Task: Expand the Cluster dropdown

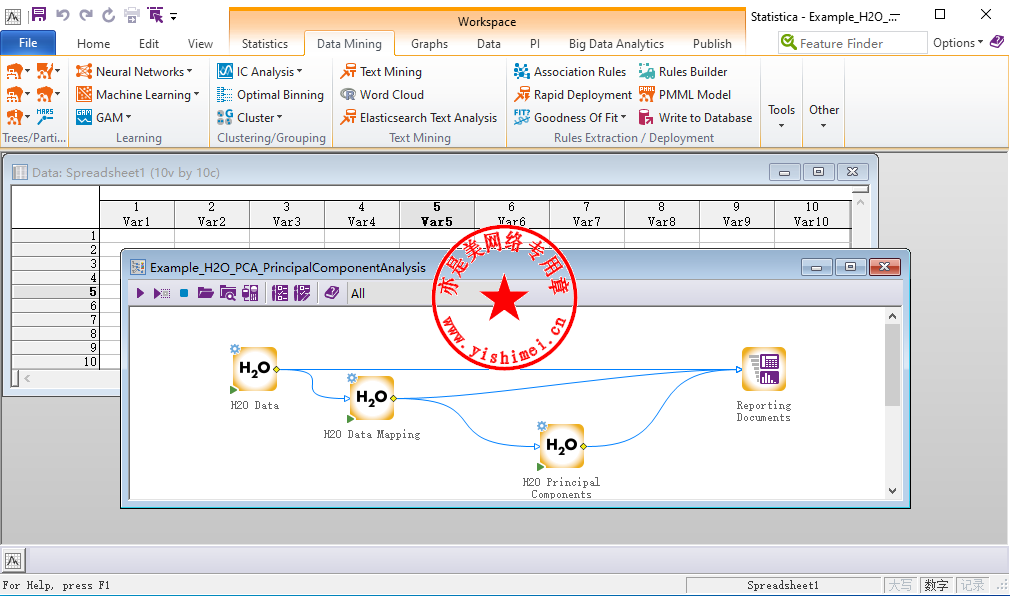Action: click(x=279, y=117)
